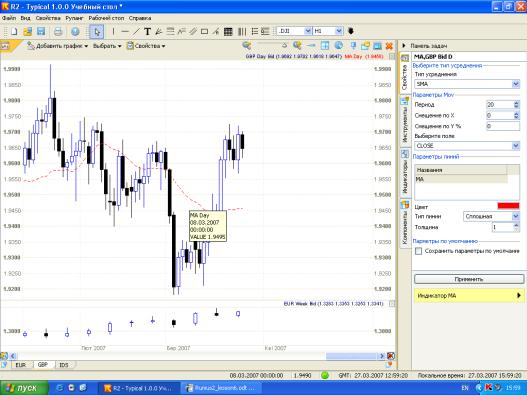
Task: Open the Инструменты side tab
Action: coord(405,120)
